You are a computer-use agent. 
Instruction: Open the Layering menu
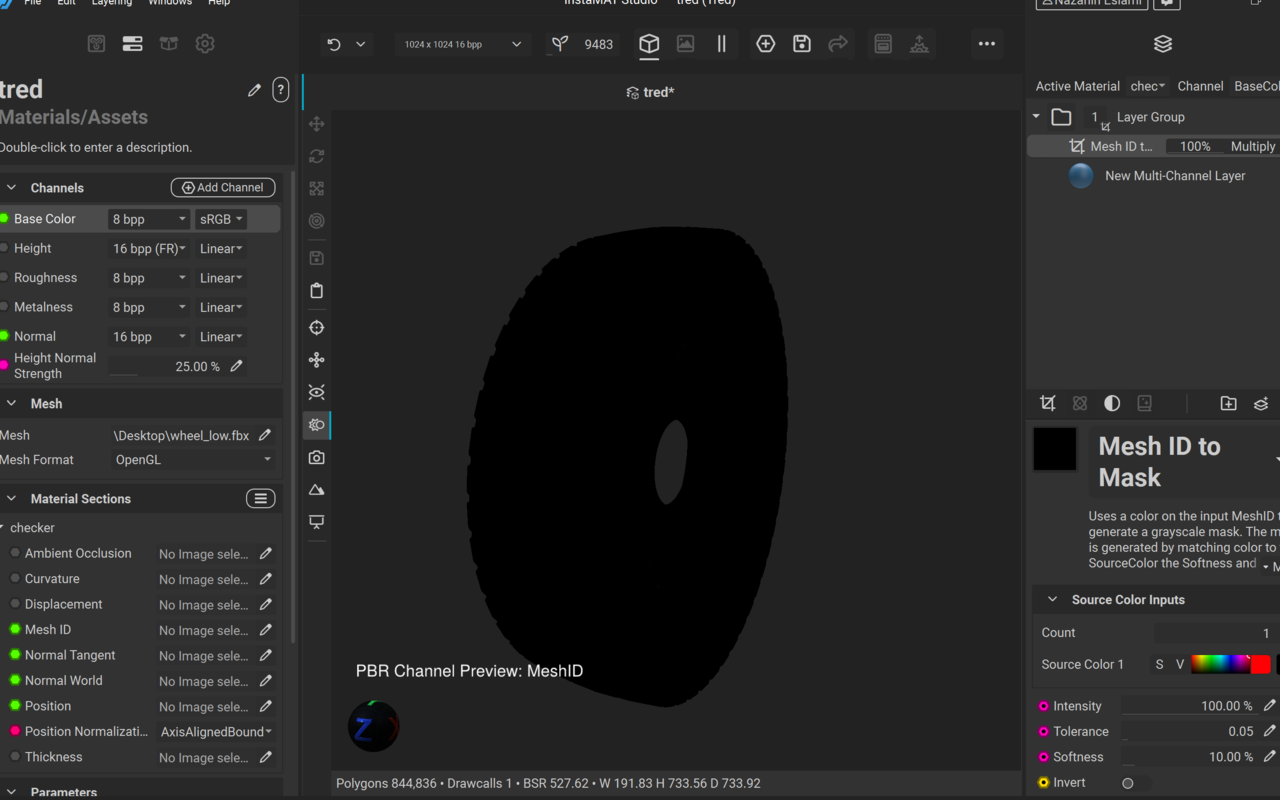(x=111, y=4)
